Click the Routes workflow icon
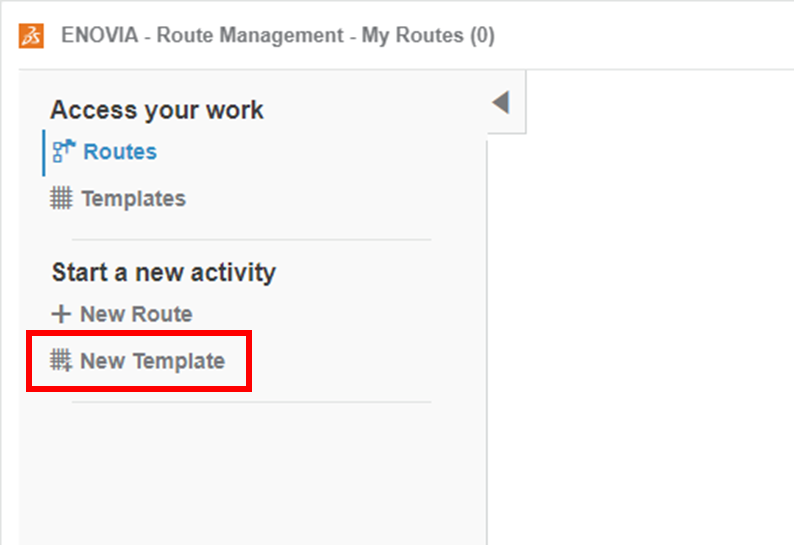794x545 pixels. [64, 151]
